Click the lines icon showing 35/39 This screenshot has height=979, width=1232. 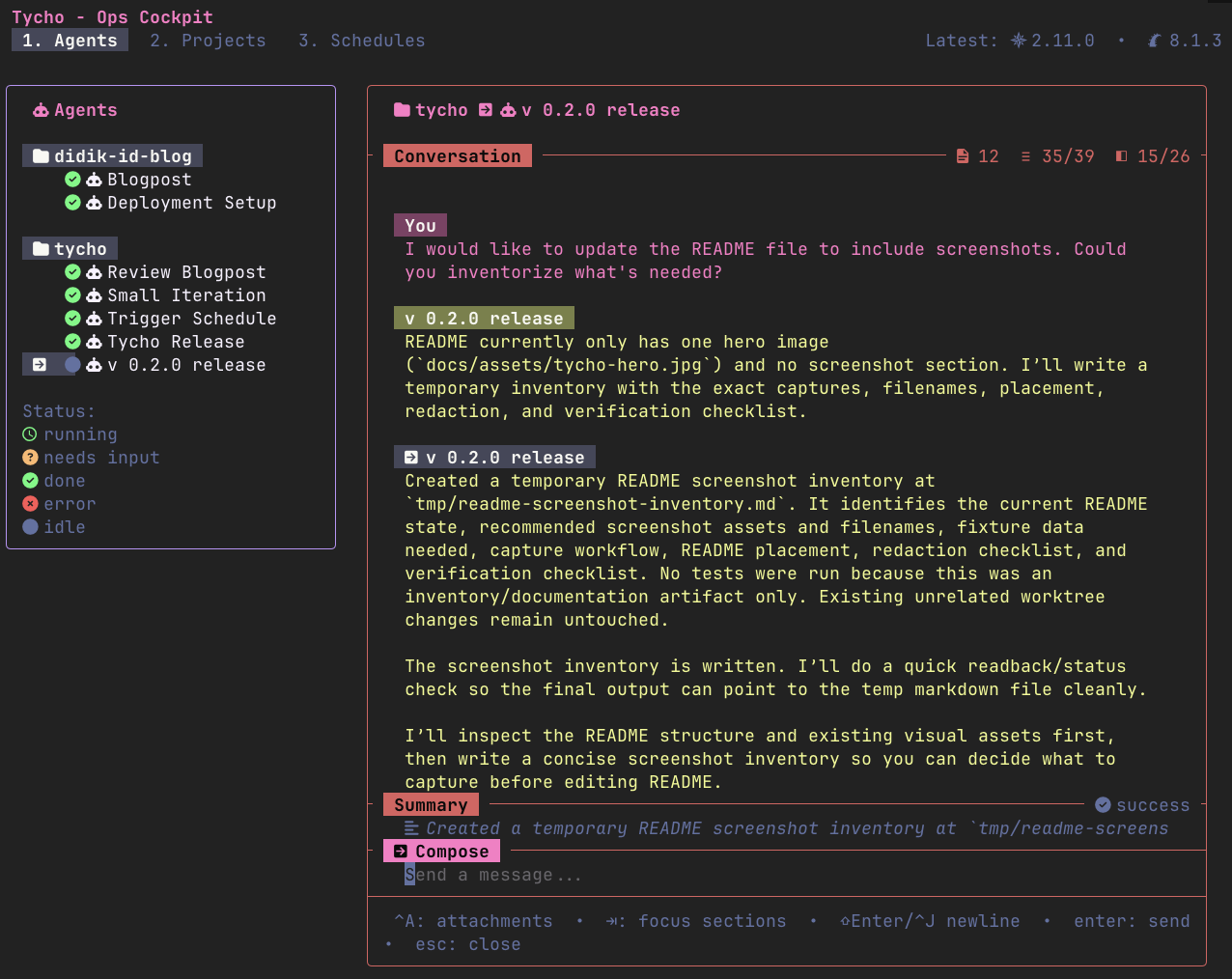pos(1025,156)
